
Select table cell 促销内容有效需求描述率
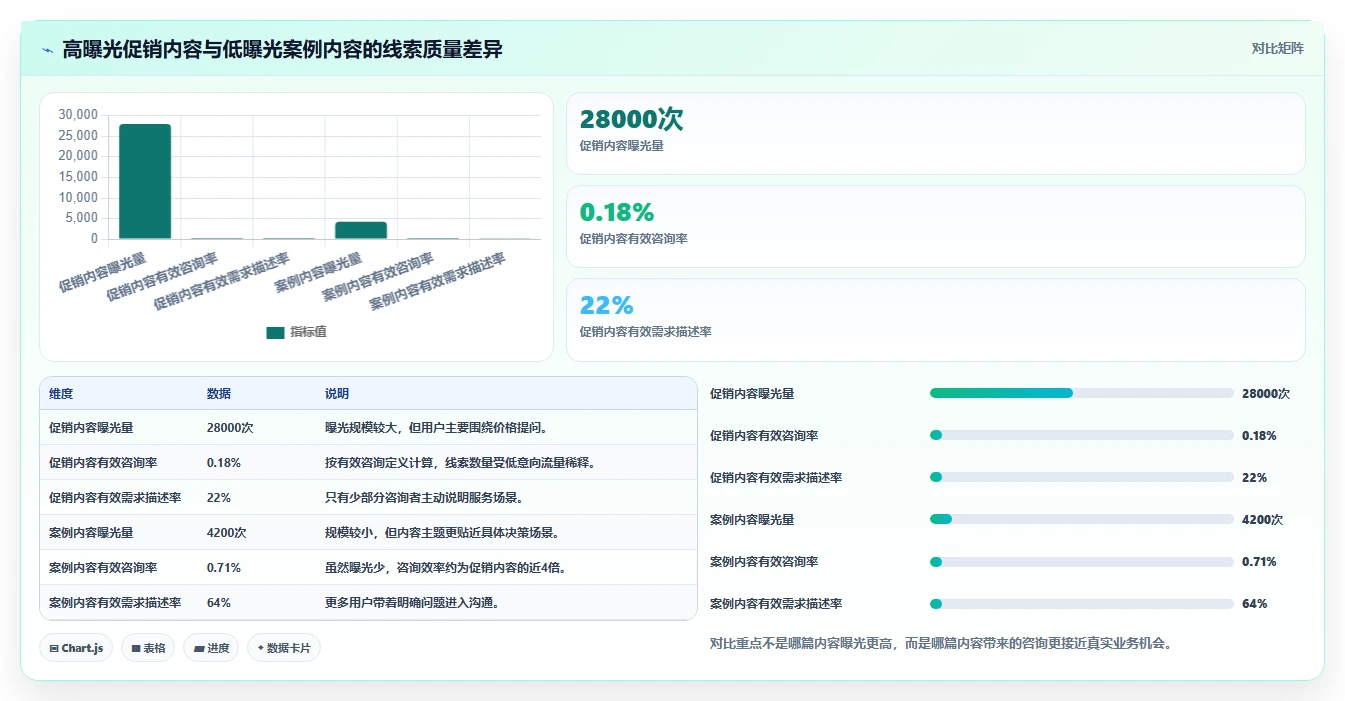pos(115,497)
